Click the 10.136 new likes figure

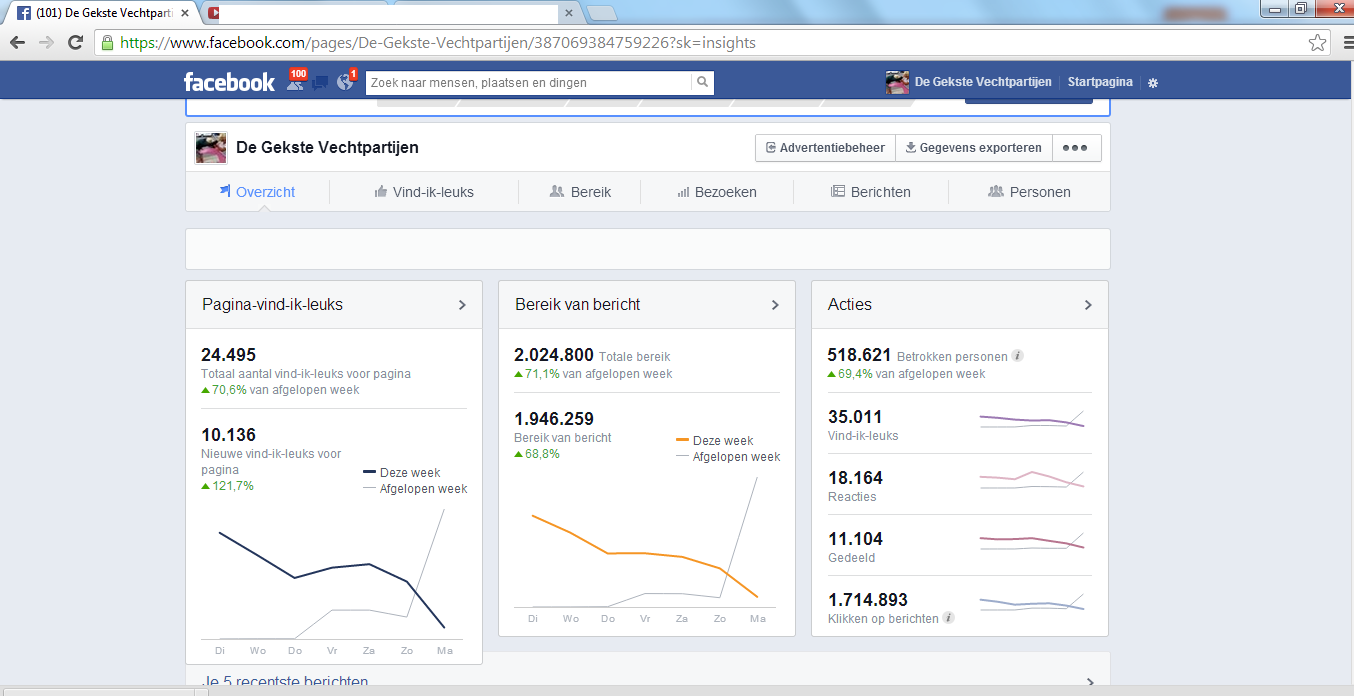[x=228, y=435]
